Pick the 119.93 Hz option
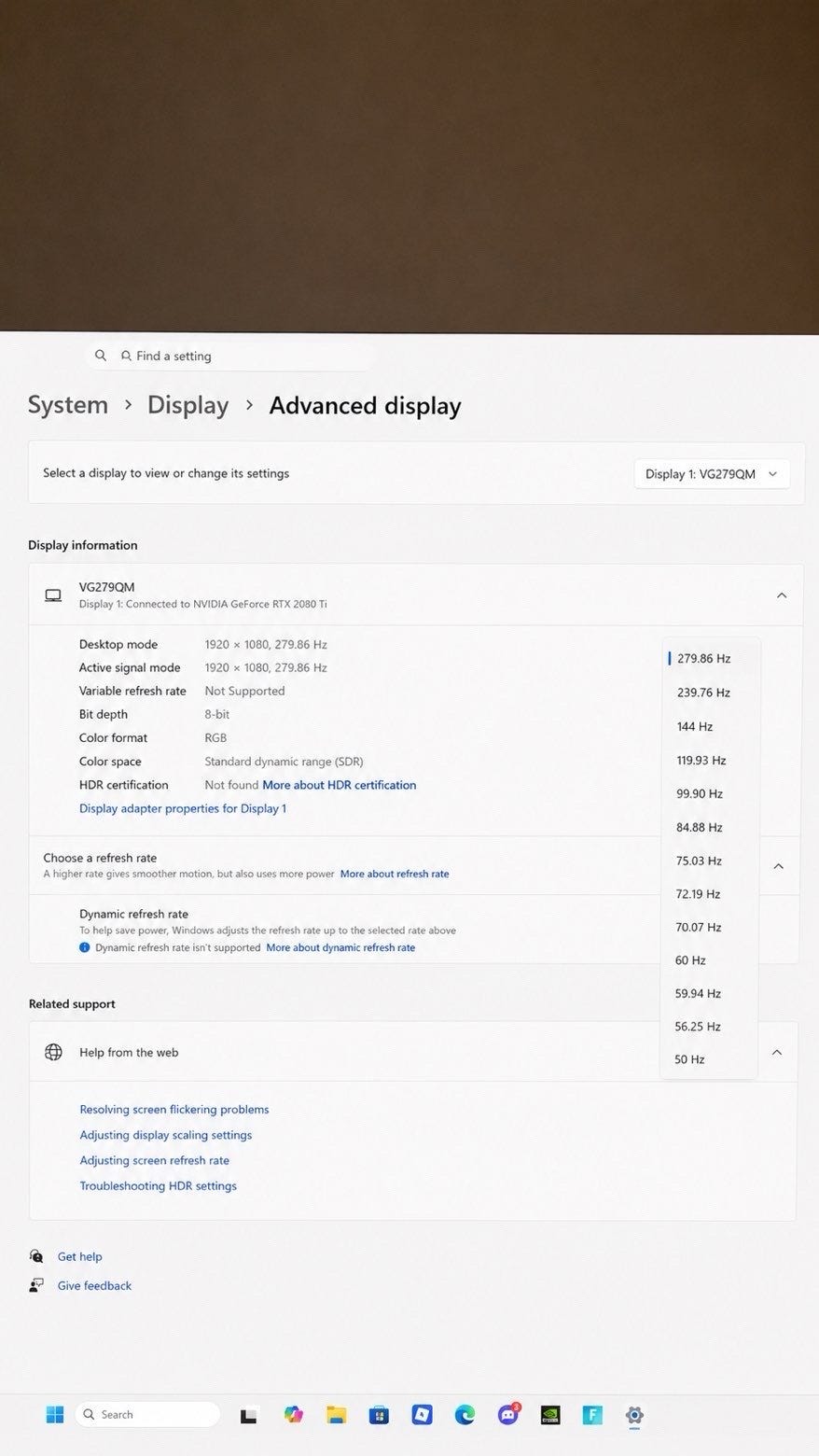 [x=710, y=760]
